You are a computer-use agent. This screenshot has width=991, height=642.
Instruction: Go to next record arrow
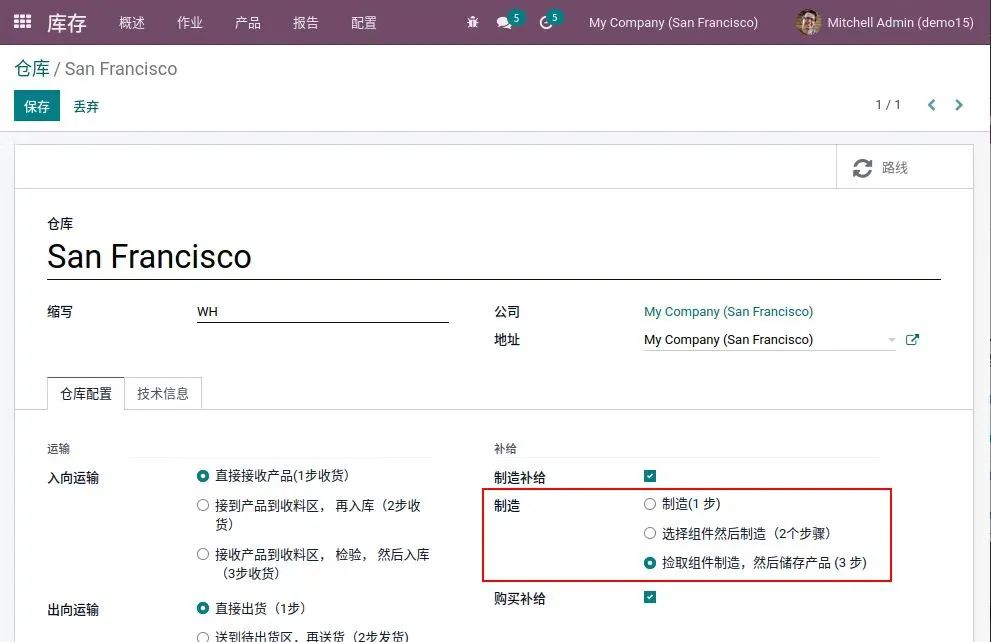pos(959,105)
